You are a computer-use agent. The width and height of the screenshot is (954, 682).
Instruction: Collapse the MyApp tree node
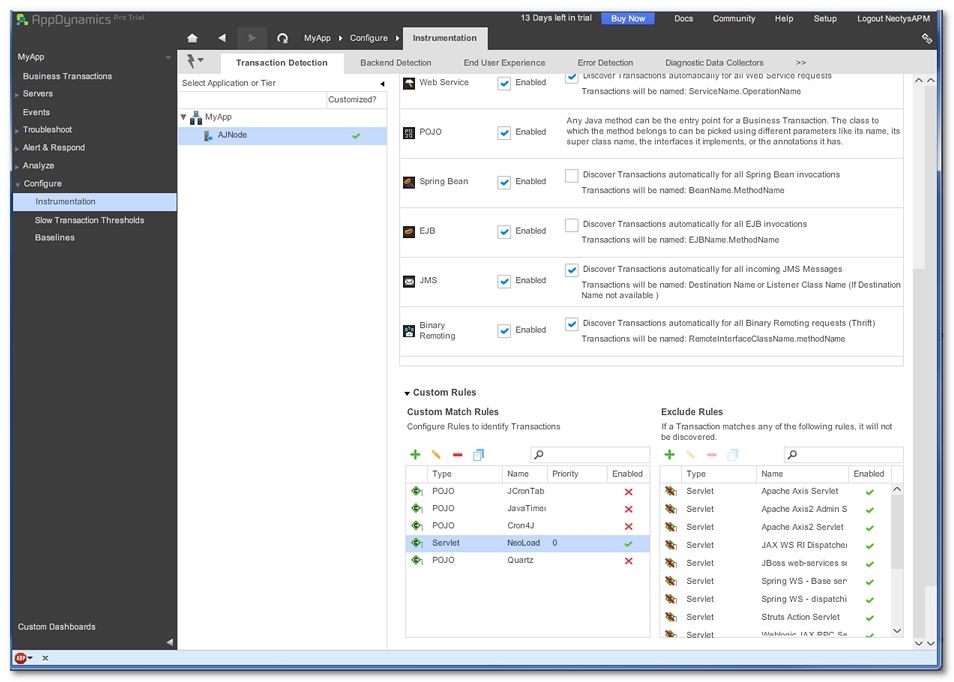point(184,117)
